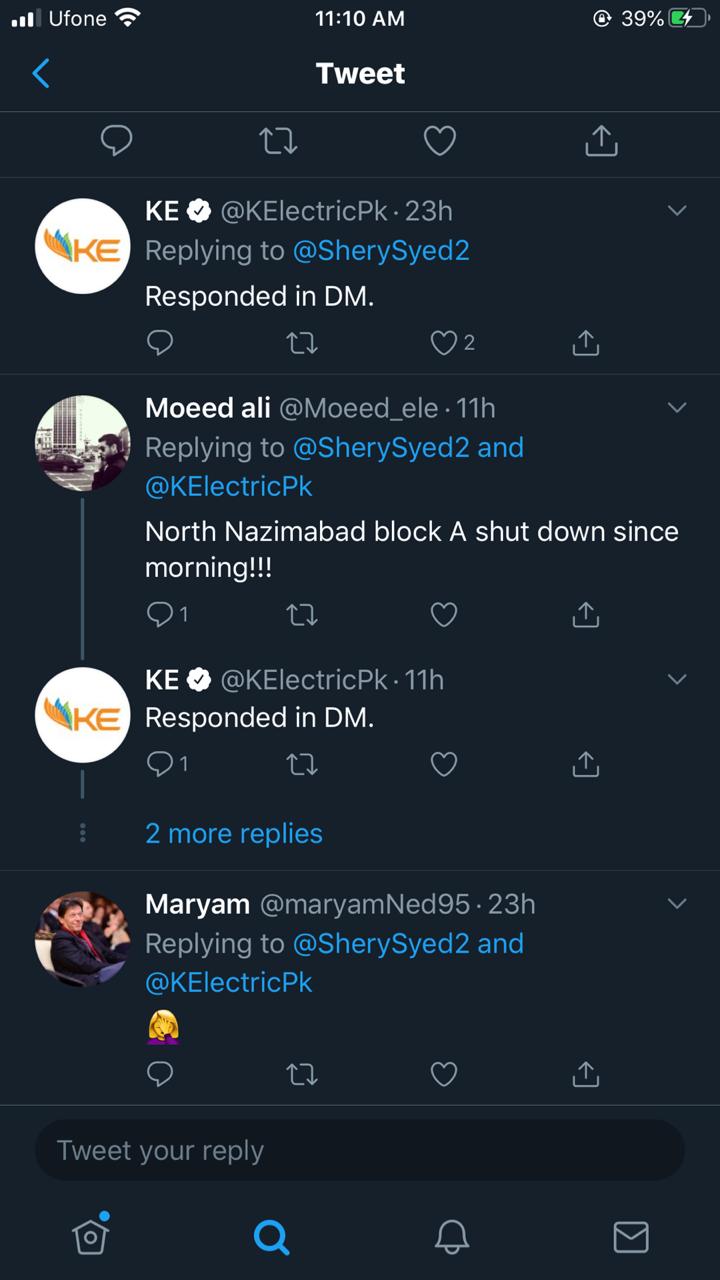Screen dimensions: 720x1280
Task: Go to the Home tab
Action: [x=91, y=1237]
